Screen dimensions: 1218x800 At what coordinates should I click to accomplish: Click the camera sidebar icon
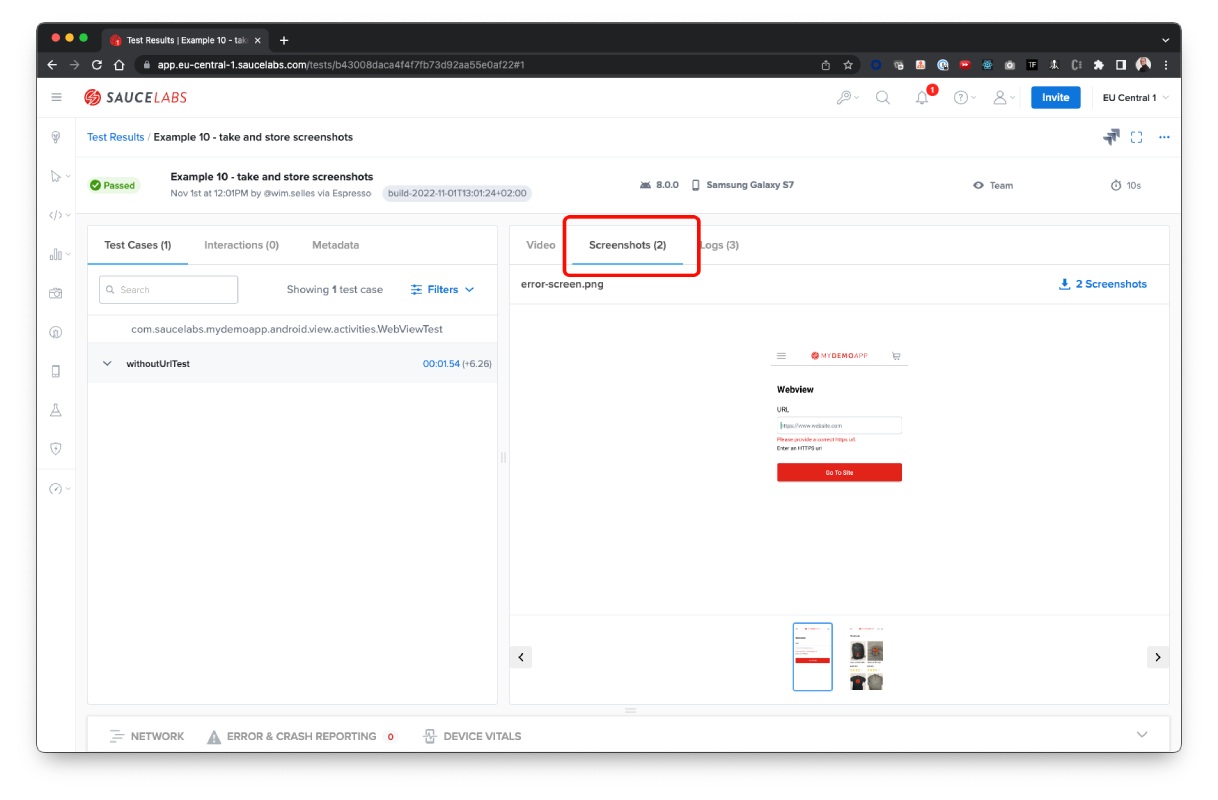coord(56,293)
